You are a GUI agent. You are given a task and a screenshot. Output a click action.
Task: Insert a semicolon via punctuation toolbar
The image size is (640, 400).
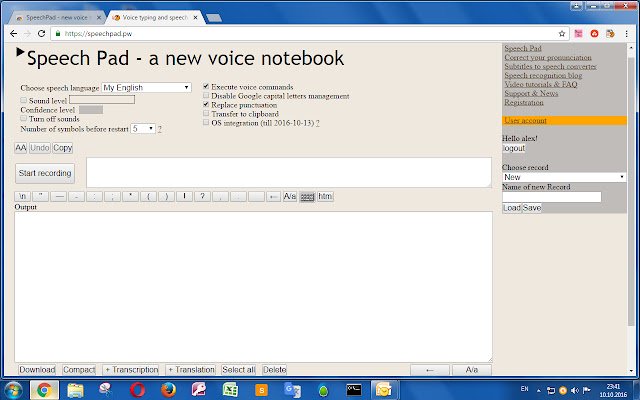coord(112,196)
